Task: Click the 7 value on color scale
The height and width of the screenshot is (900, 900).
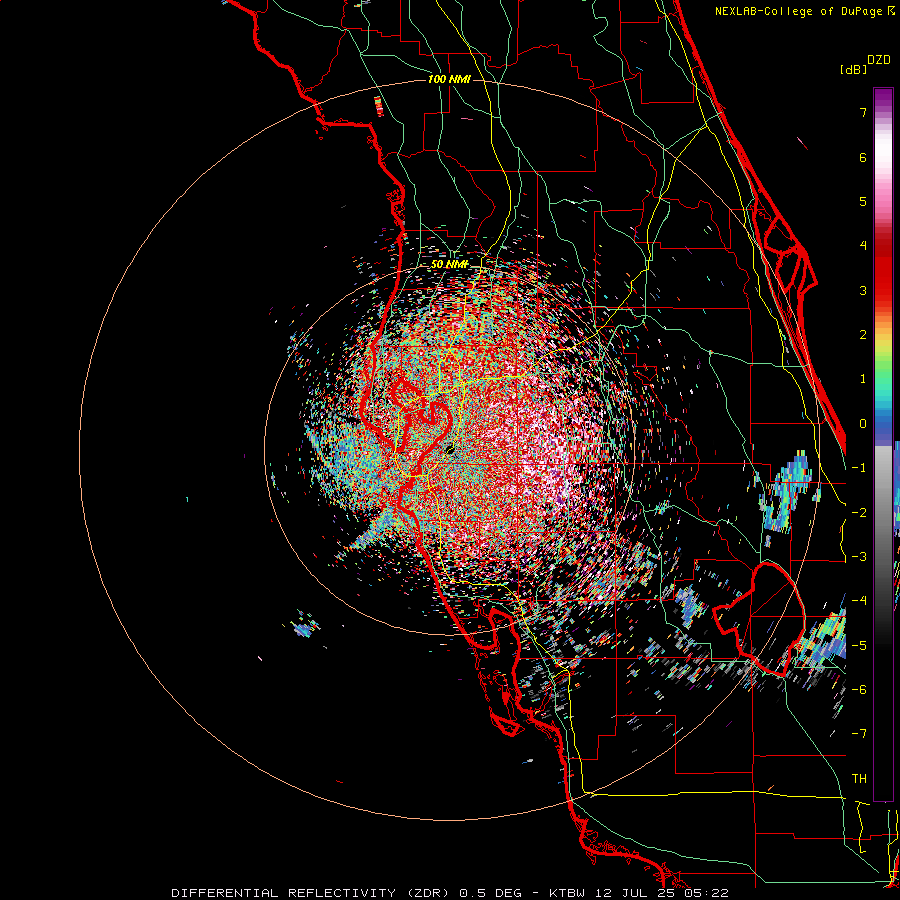Action: (863, 112)
